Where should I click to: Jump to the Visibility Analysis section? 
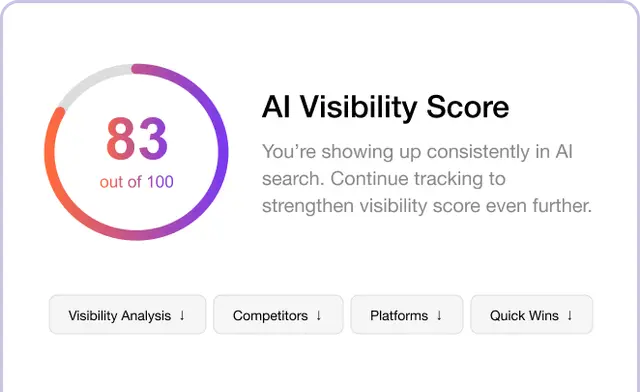coord(127,315)
